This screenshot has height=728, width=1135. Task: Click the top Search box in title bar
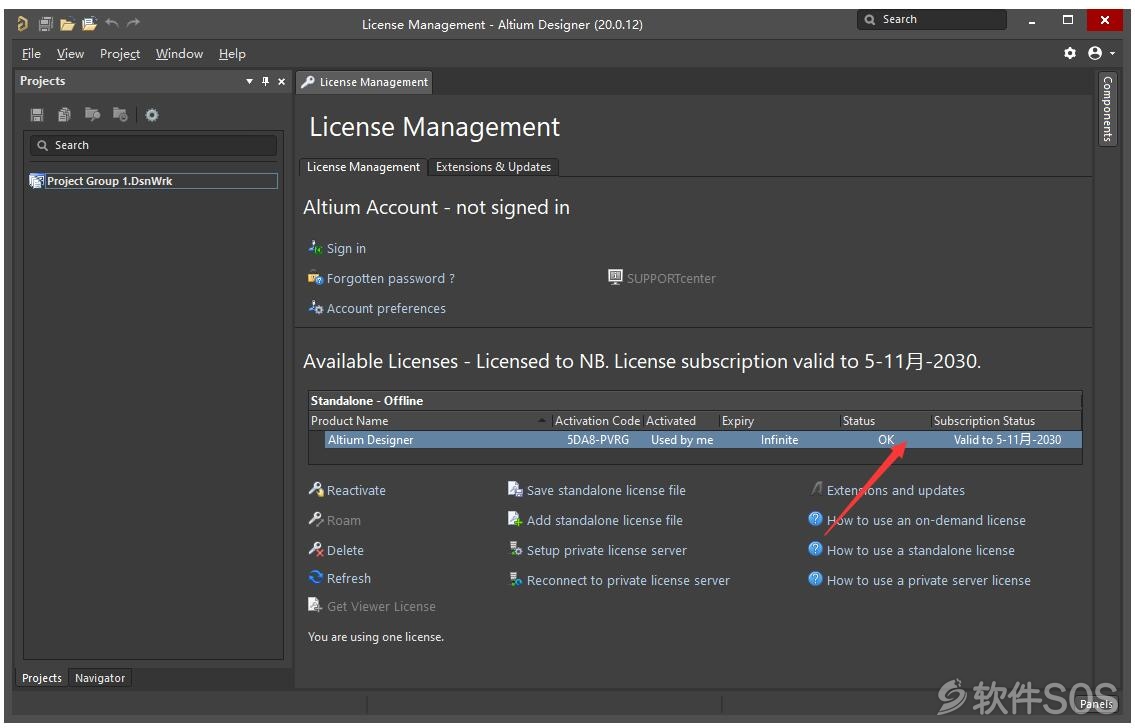coord(932,20)
